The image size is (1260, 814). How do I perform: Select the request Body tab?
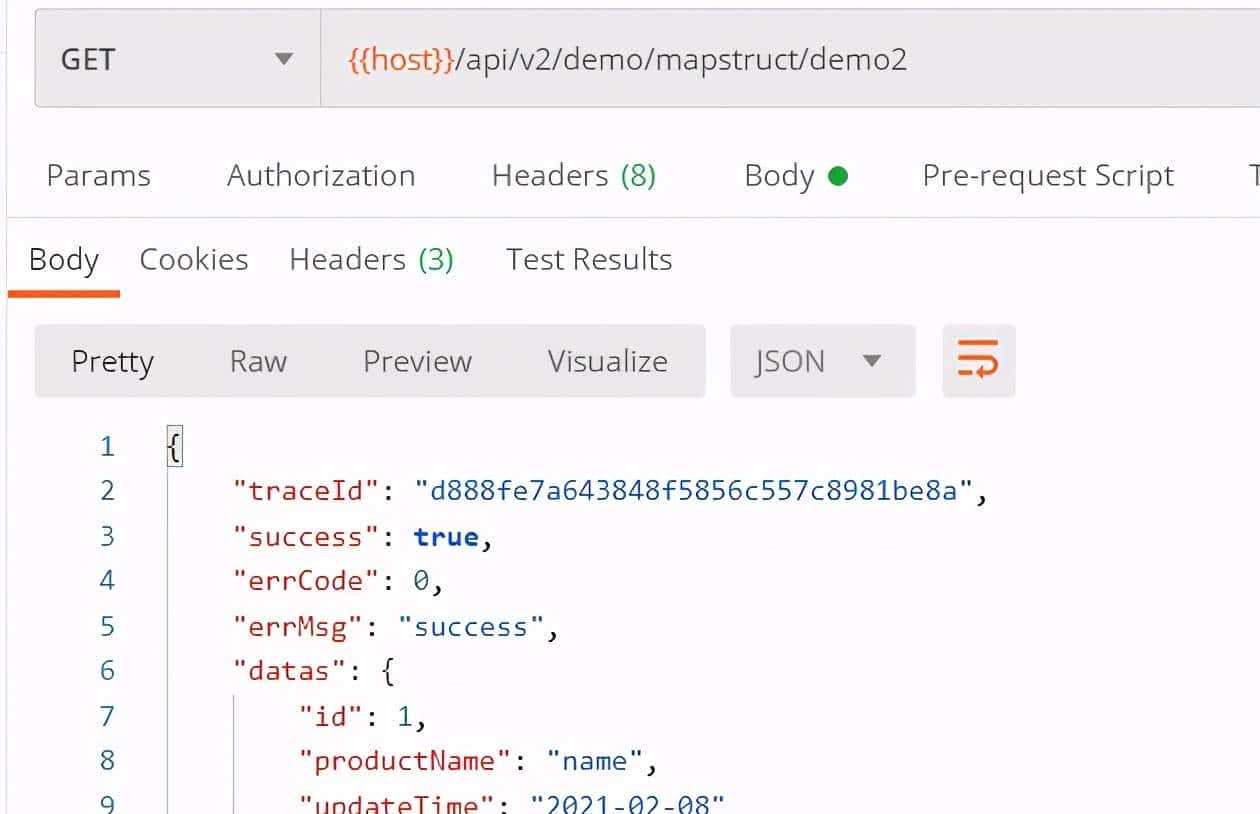coord(779,175)
